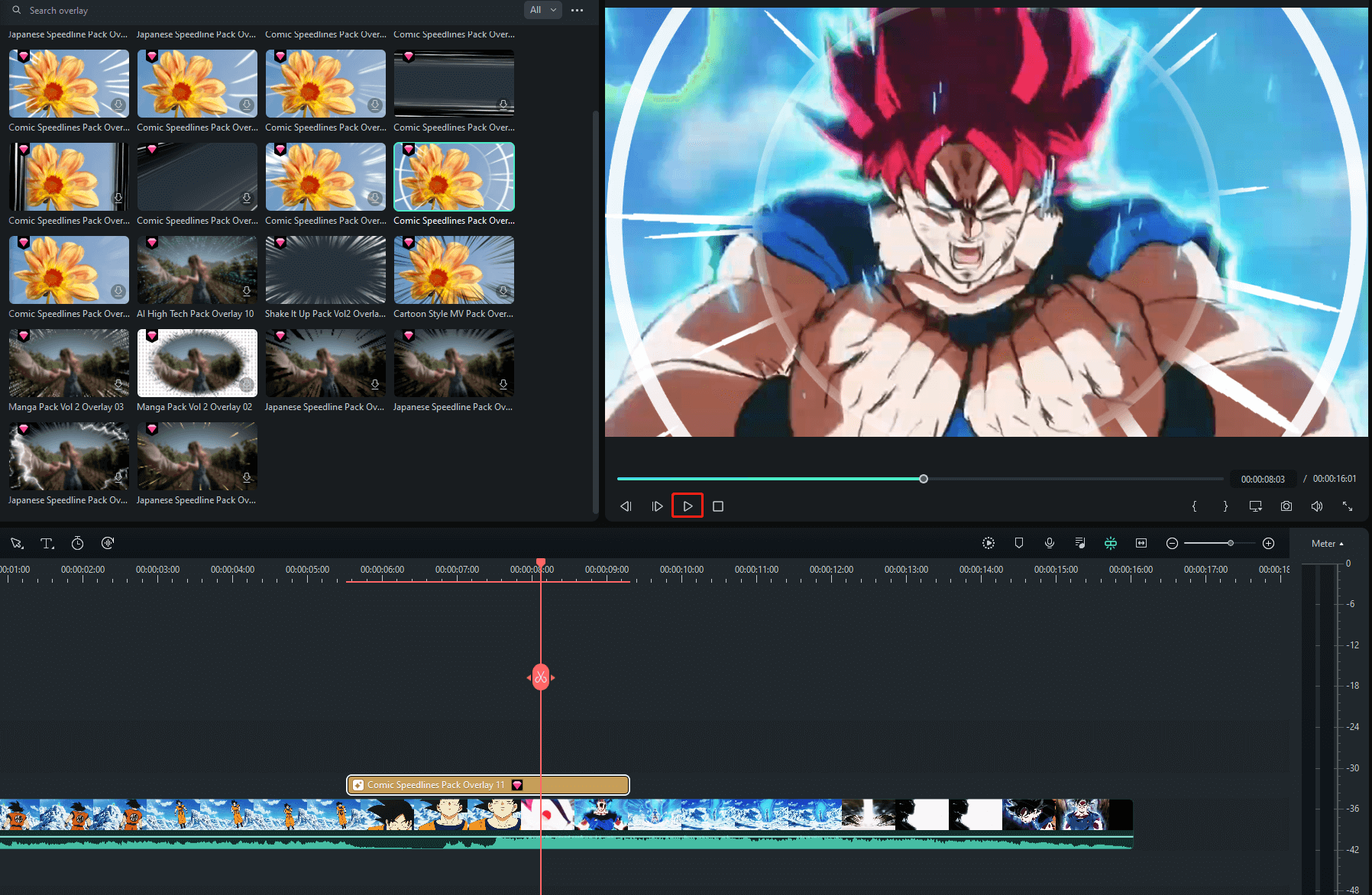Select the Text tool in the timeline toolbar

click(x=47, y=543)
